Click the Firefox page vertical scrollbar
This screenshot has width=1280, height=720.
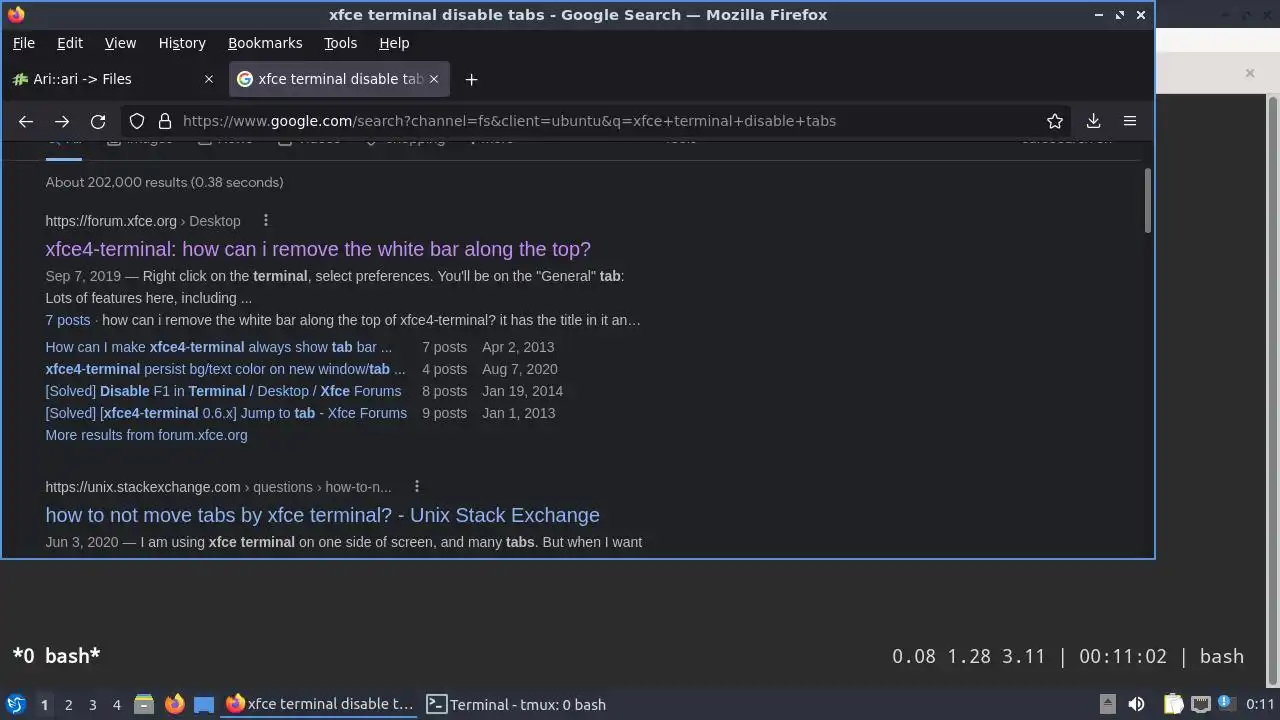[1147, 200]
